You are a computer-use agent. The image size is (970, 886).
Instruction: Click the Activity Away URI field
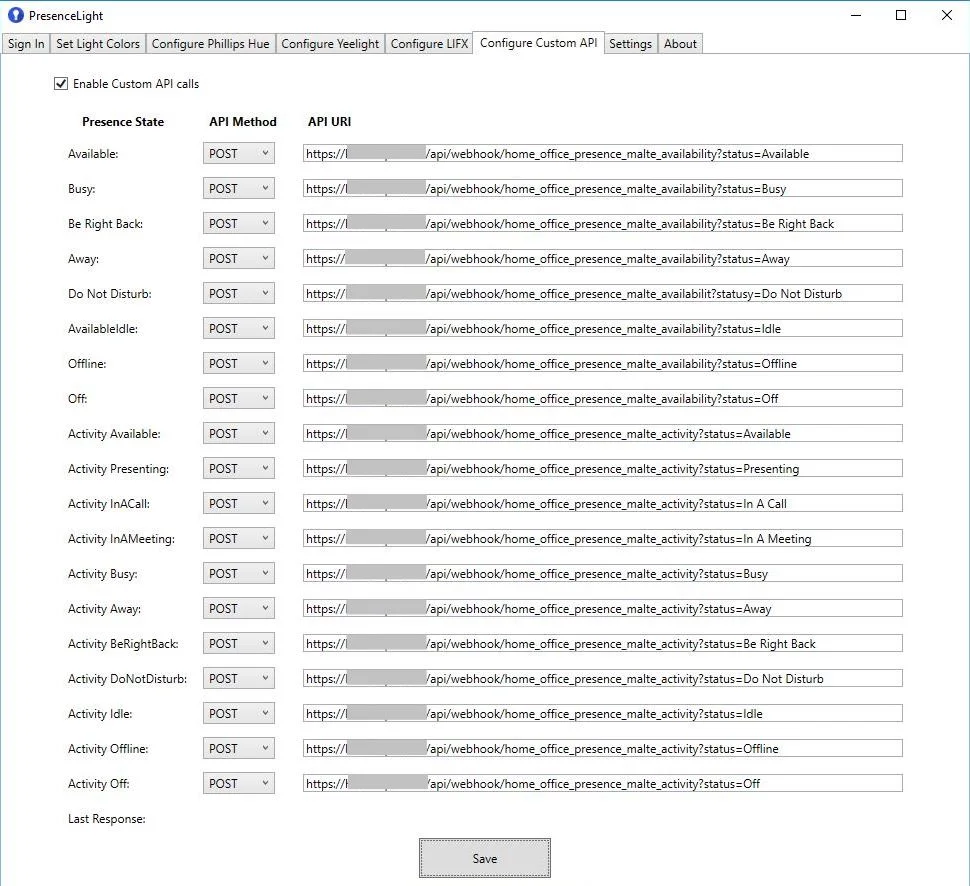click(603, 609)
